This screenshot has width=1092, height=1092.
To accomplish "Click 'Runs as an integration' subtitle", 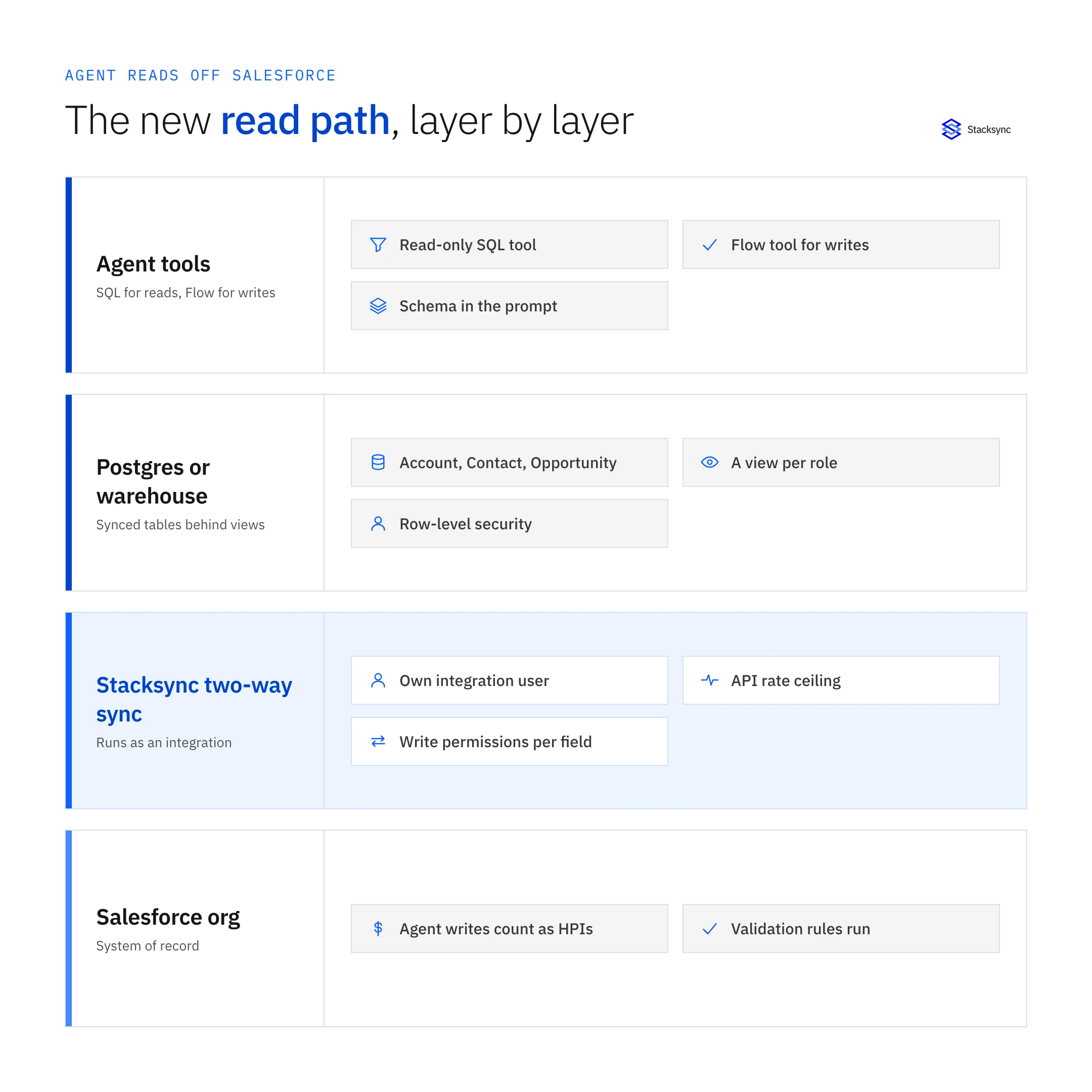I will (164, 743).
